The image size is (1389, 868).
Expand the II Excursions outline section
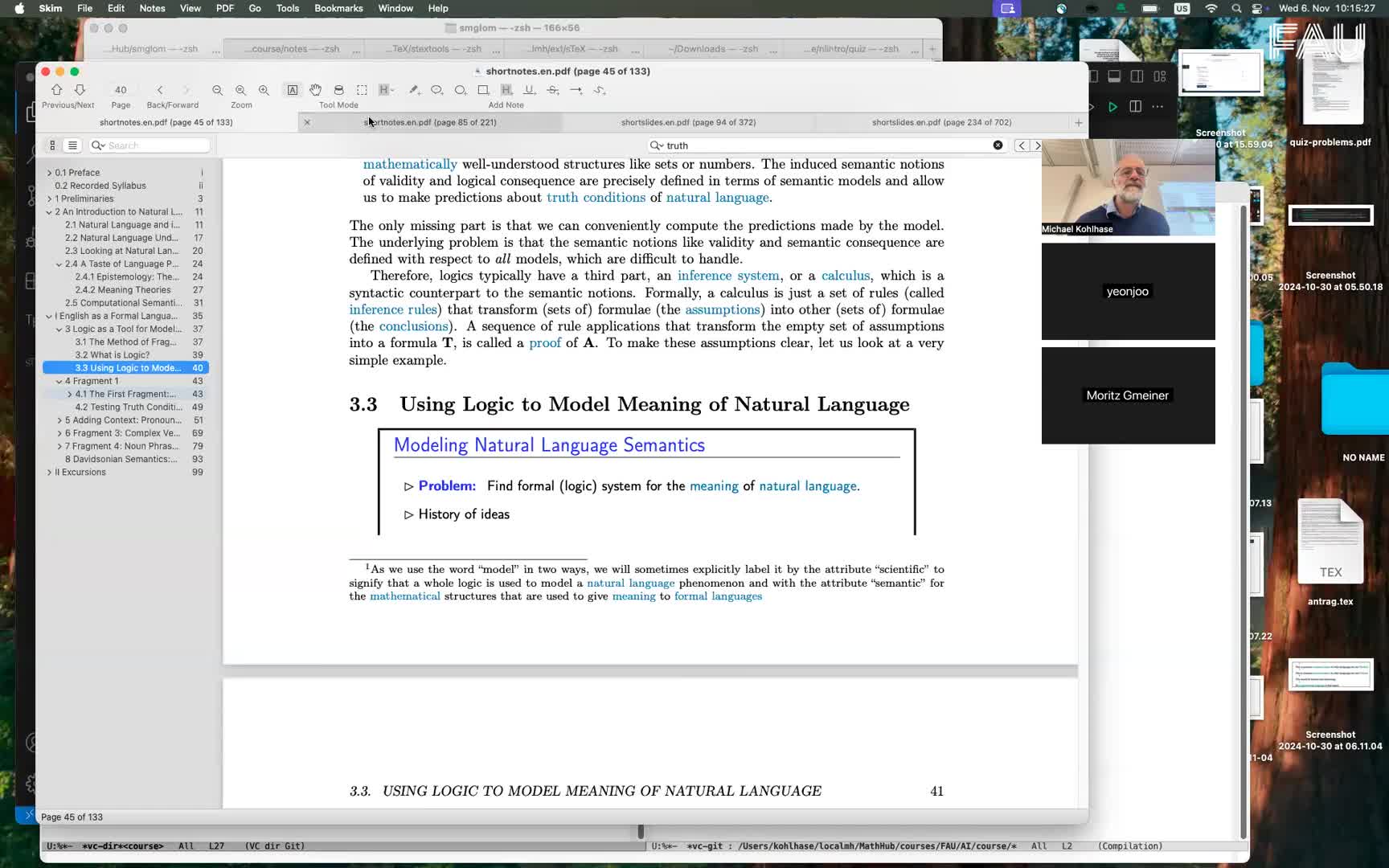point(48,472)
